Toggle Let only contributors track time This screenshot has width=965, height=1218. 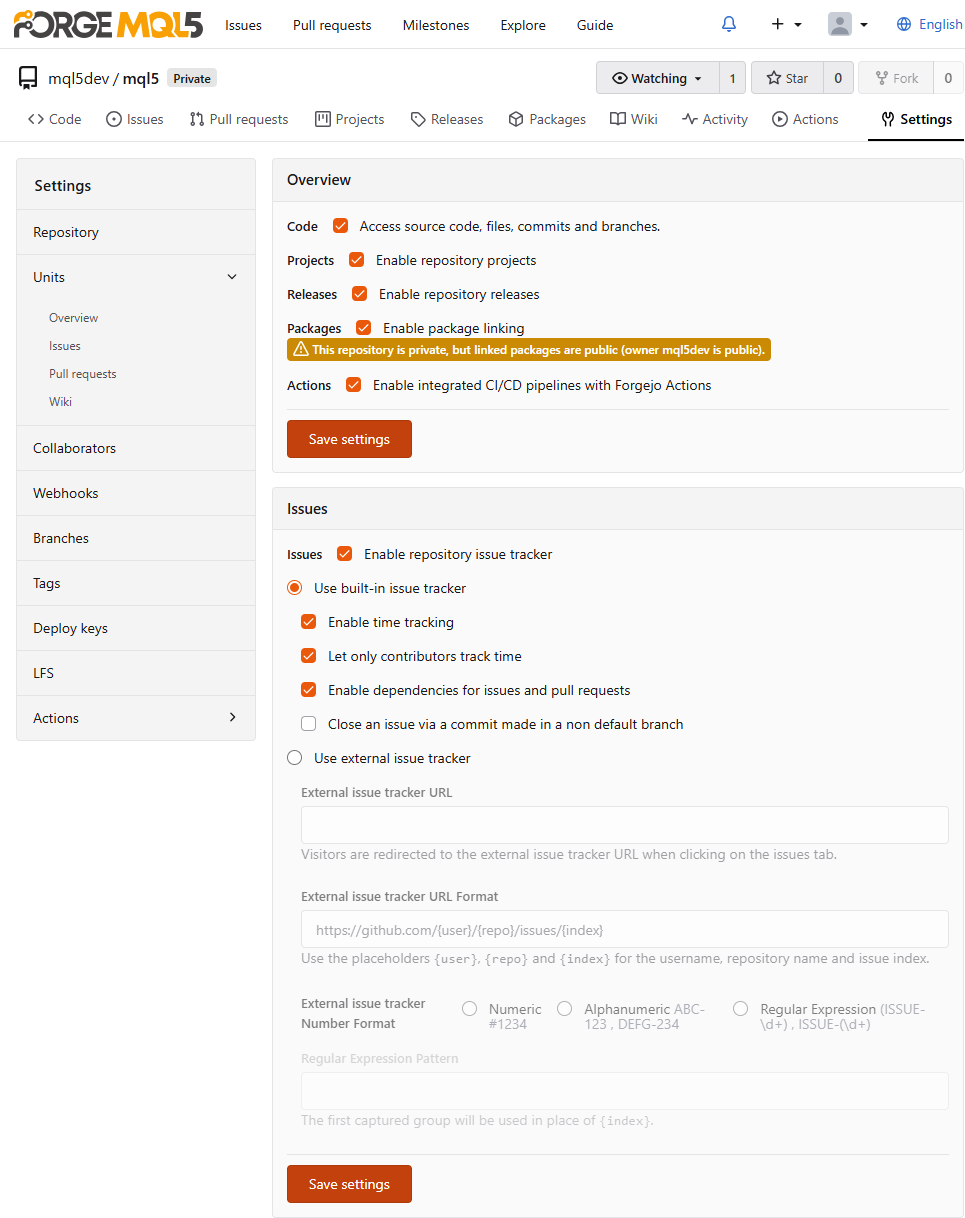(309, 656)
